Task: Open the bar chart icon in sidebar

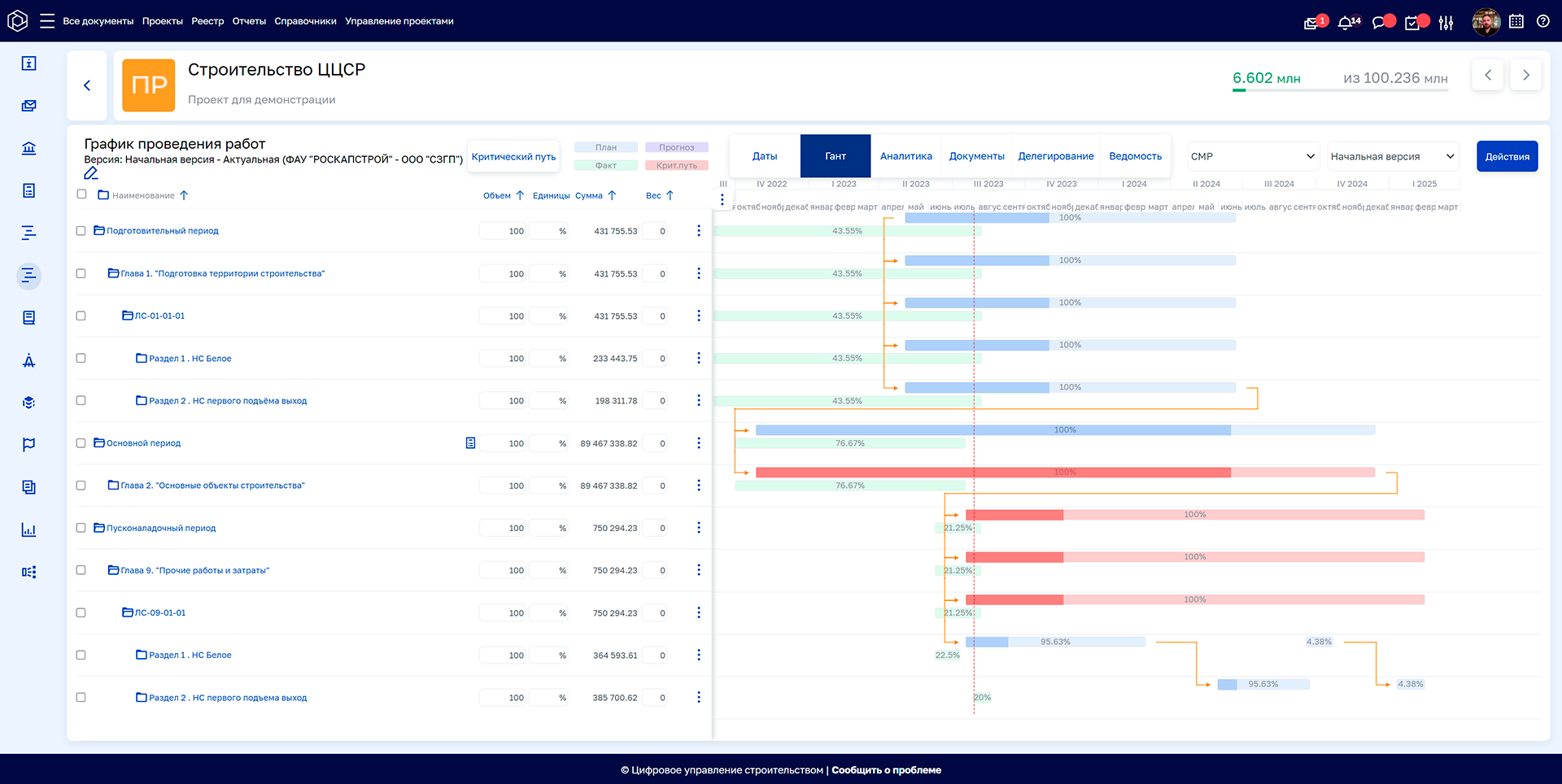Action: pos(29,530)
